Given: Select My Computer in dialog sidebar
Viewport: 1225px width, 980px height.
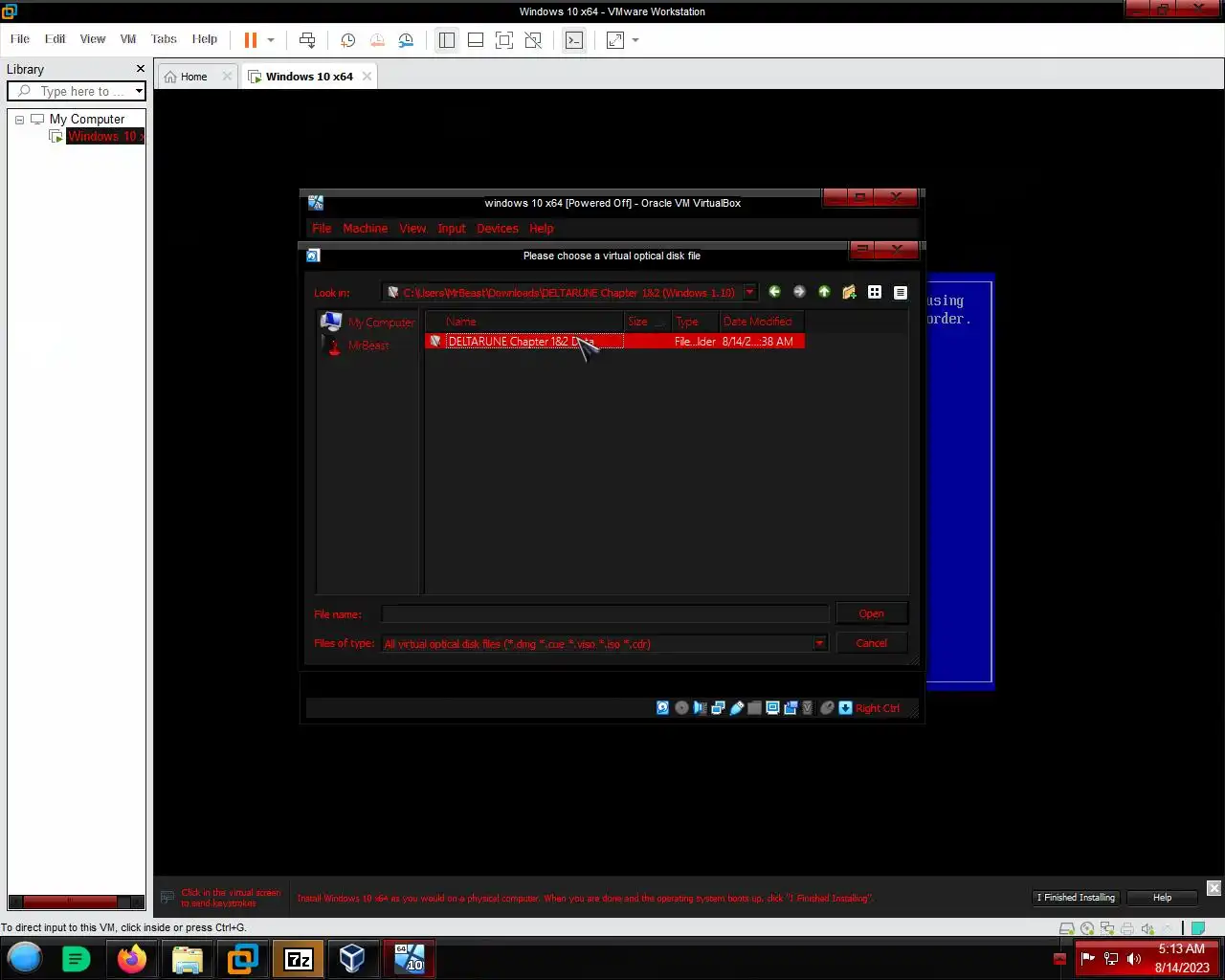Looking at the screenshot, I should click(x=368, y=323).
